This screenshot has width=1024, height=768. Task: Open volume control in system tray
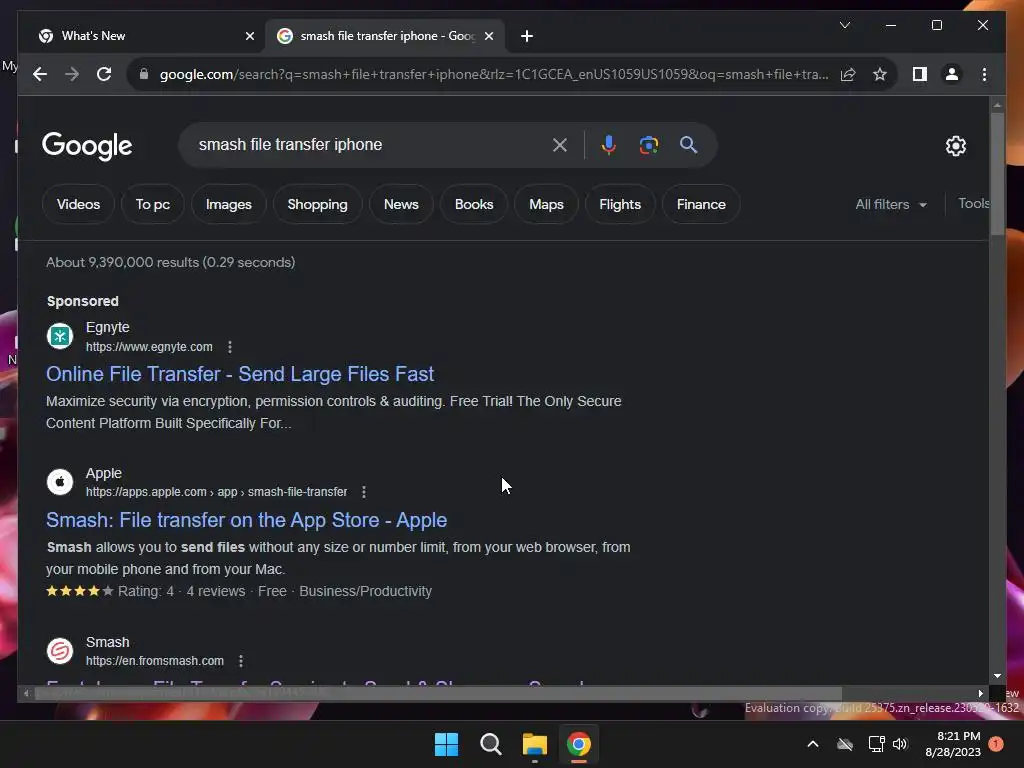[x=901, y=744]
